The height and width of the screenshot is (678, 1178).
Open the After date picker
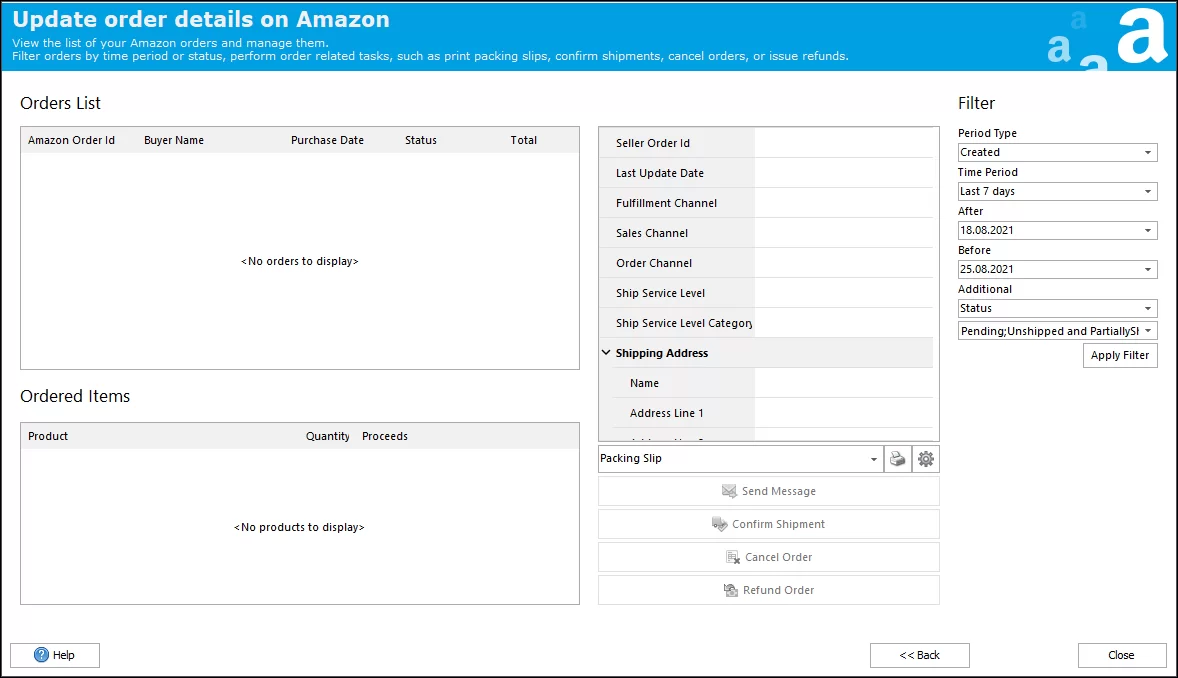[1147, 231]
